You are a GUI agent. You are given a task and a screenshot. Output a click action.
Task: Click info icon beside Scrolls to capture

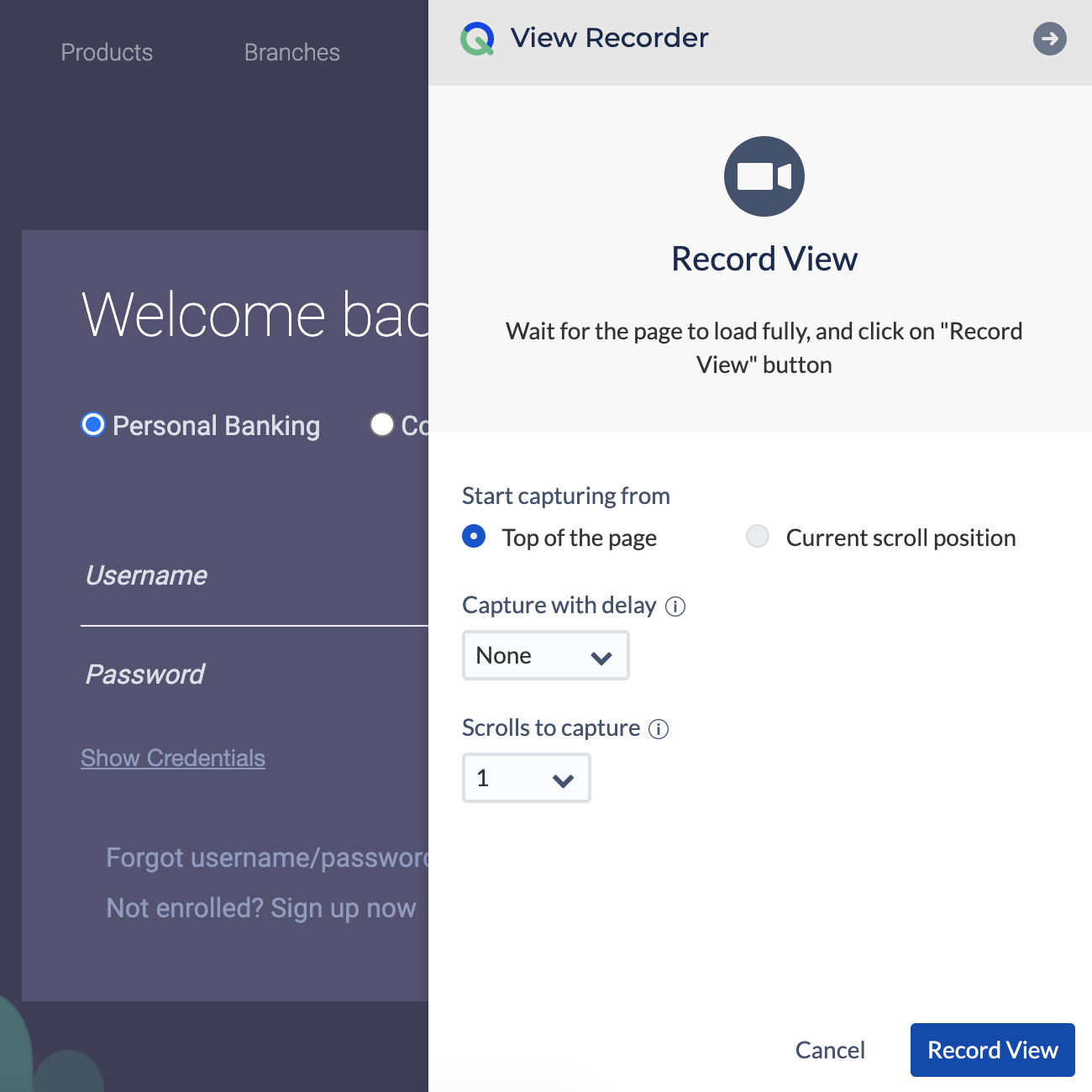pos(659,729)
